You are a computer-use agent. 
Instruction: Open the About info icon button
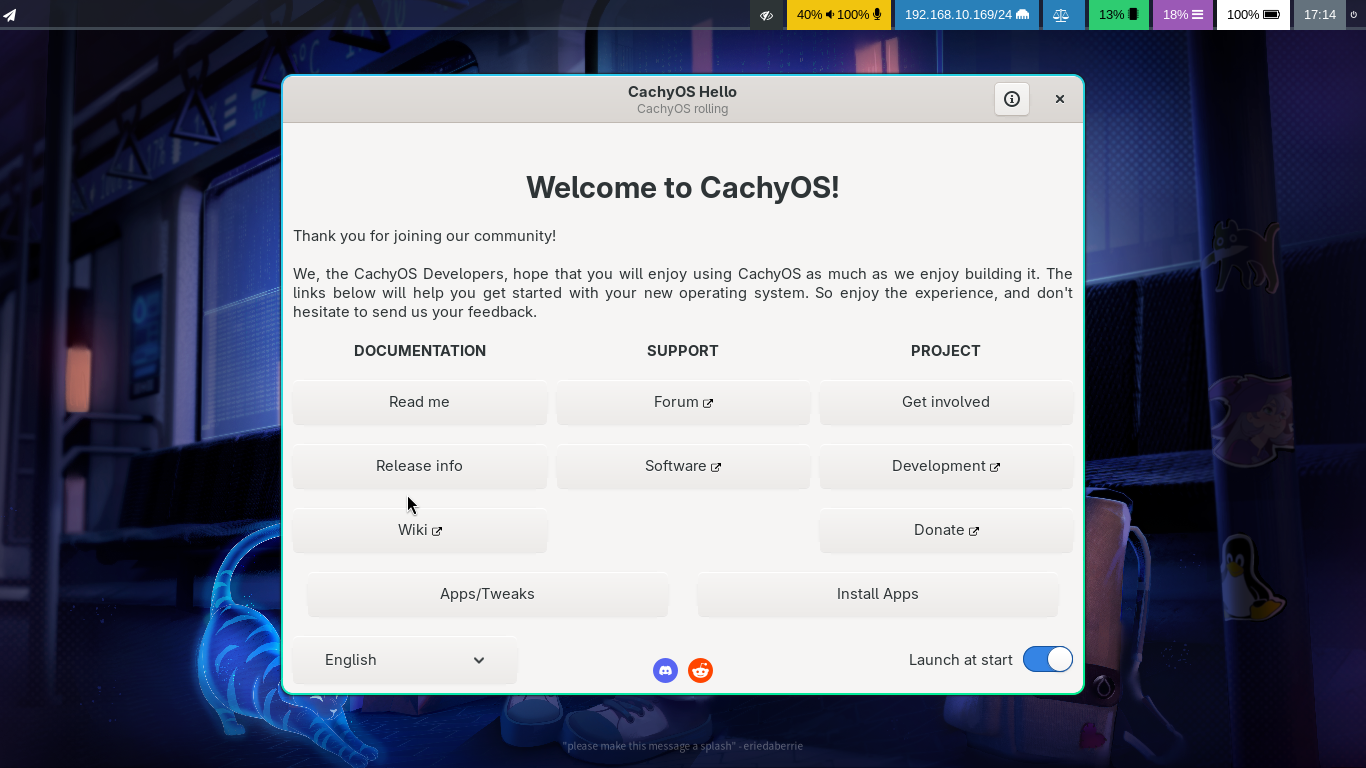pos(1012,99)
